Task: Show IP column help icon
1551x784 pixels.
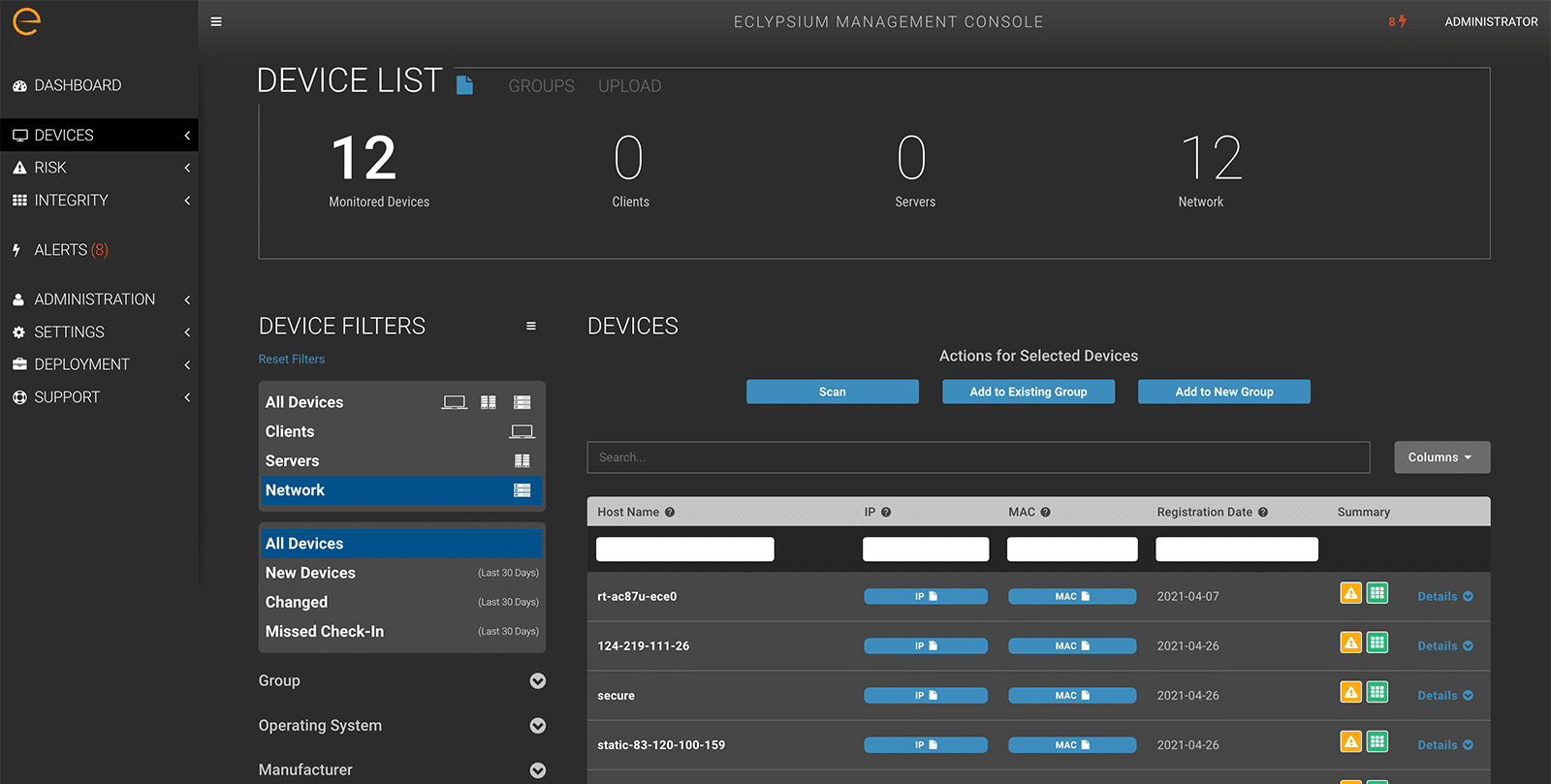Action: click(x=886, y=512)
